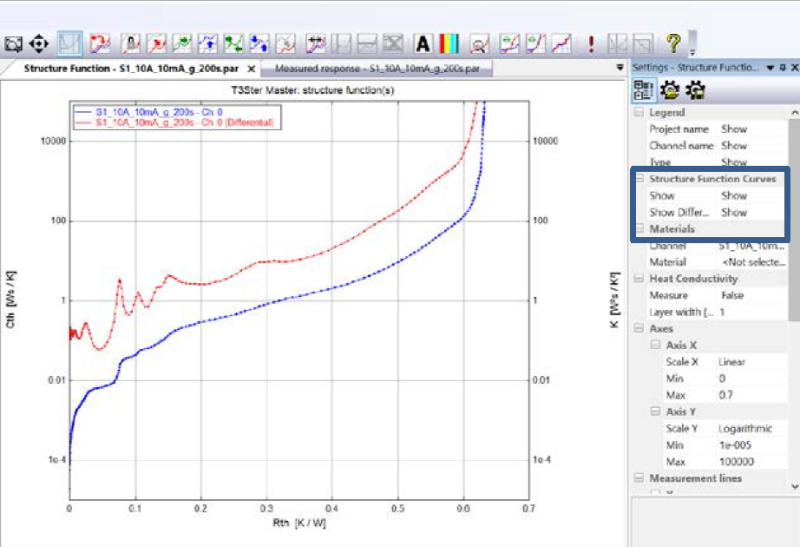Click the zoom-to-frame icon at toolbar start
This screenshot has width=800, height=547.
pyautogui.click(x=13, y=44)
